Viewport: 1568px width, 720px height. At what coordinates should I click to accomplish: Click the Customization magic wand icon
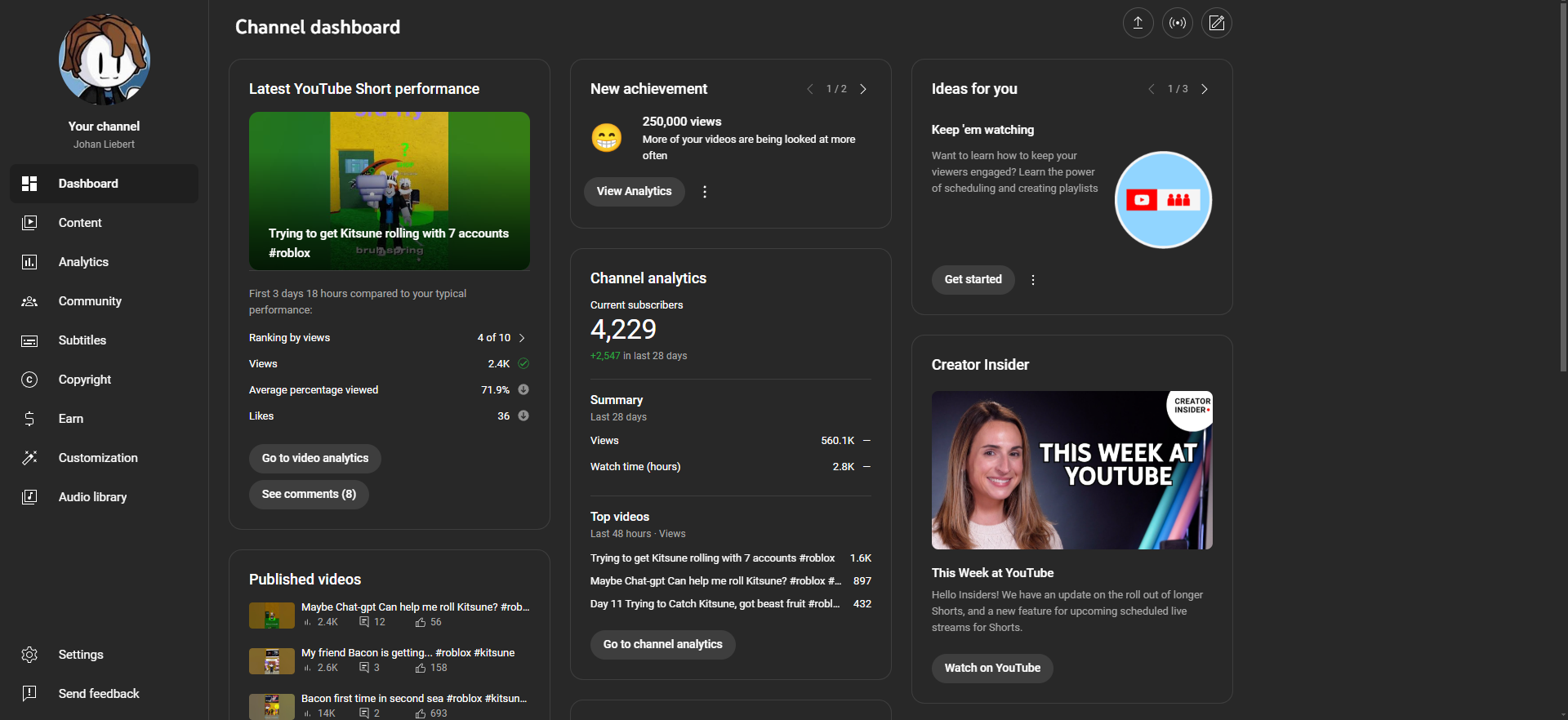pos(29,458)
